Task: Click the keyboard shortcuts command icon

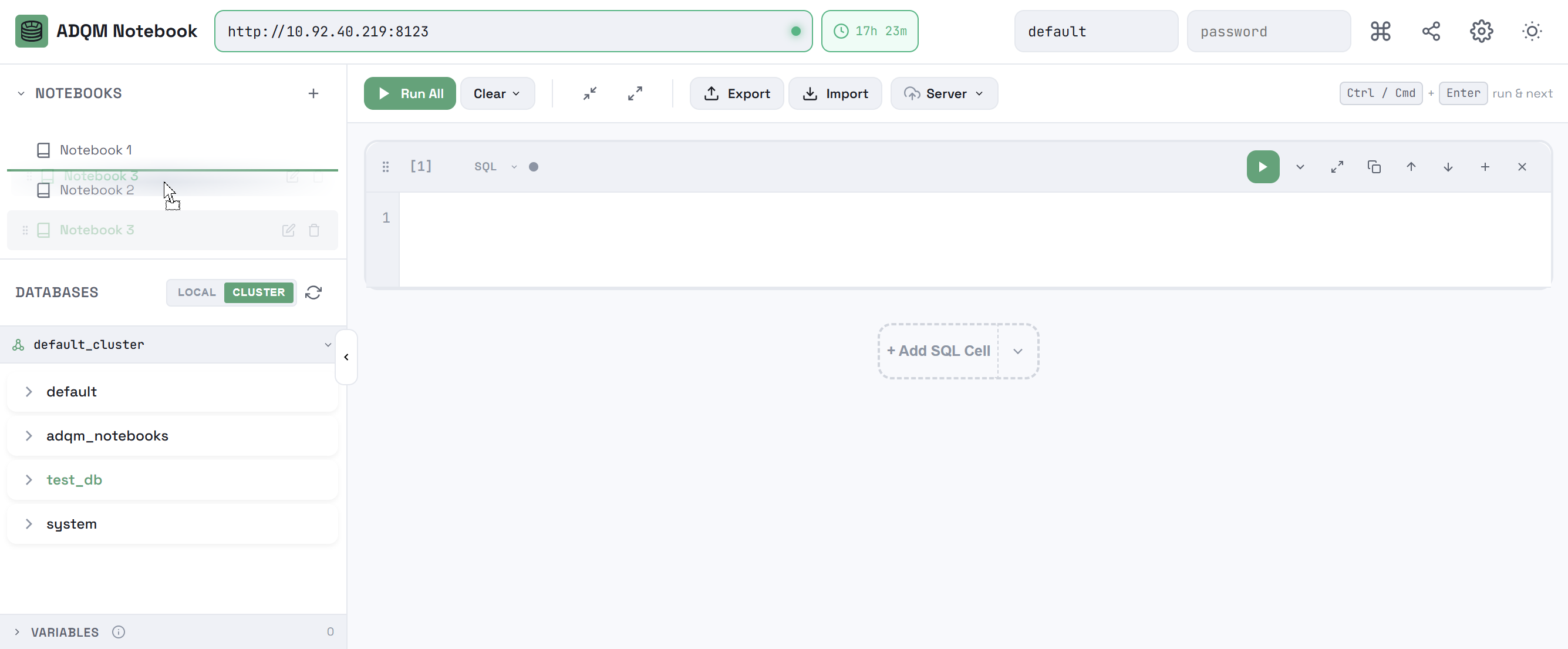Action: click(x=1380, y=31)
